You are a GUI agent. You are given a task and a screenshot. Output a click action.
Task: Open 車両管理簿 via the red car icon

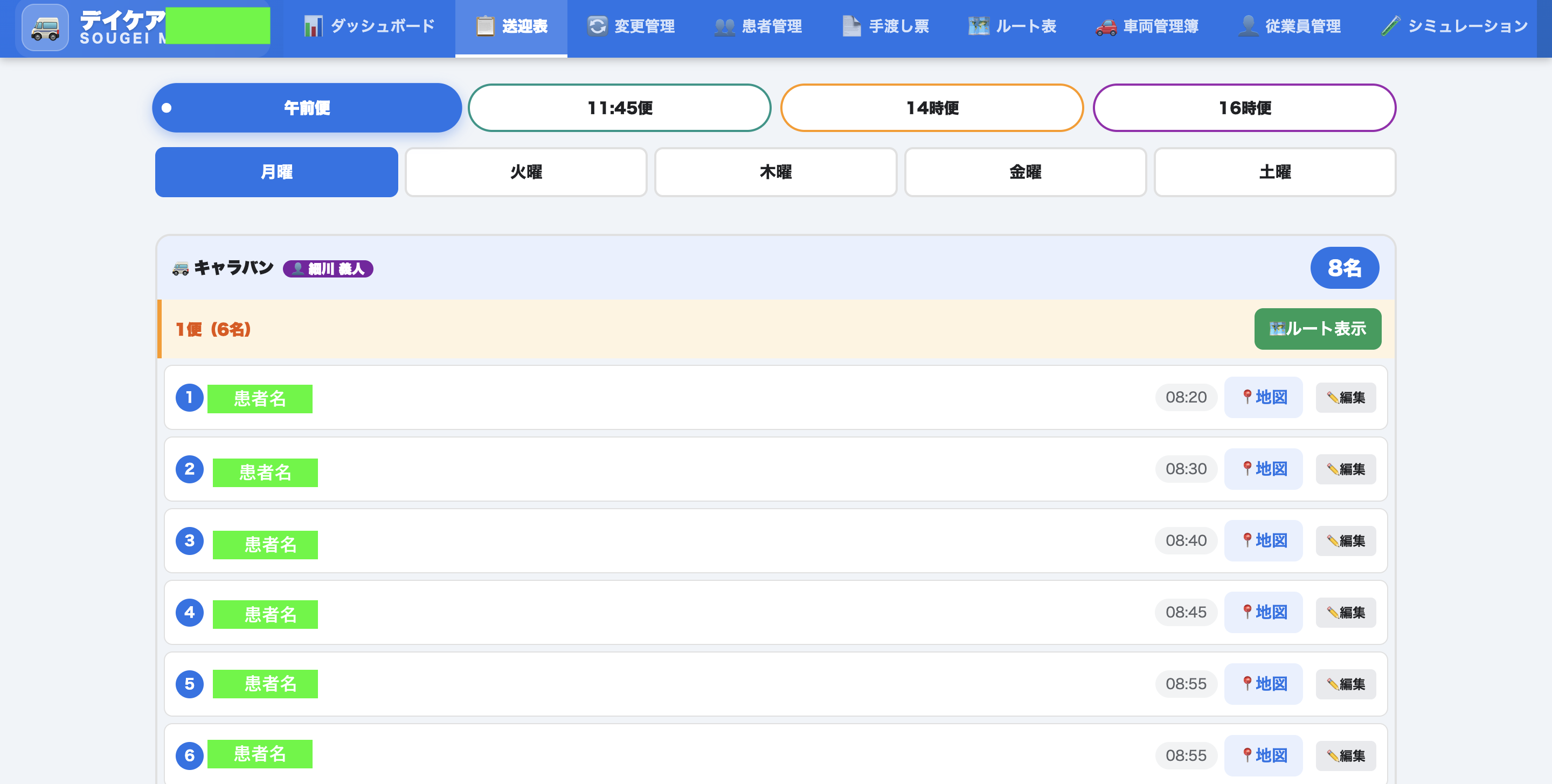[x=1106, y=26]
